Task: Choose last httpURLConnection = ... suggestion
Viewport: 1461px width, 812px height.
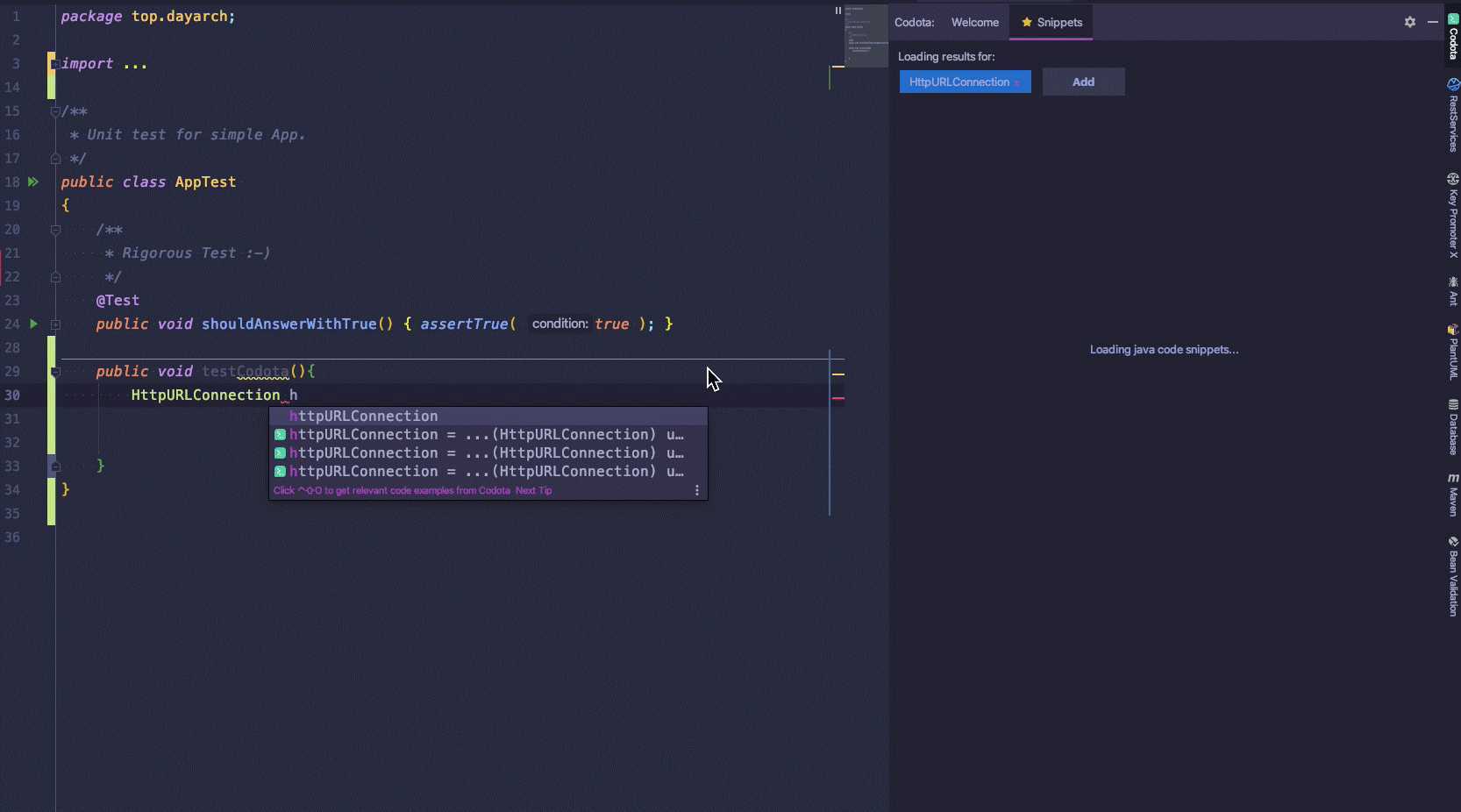Action: [x=488, y=471]
